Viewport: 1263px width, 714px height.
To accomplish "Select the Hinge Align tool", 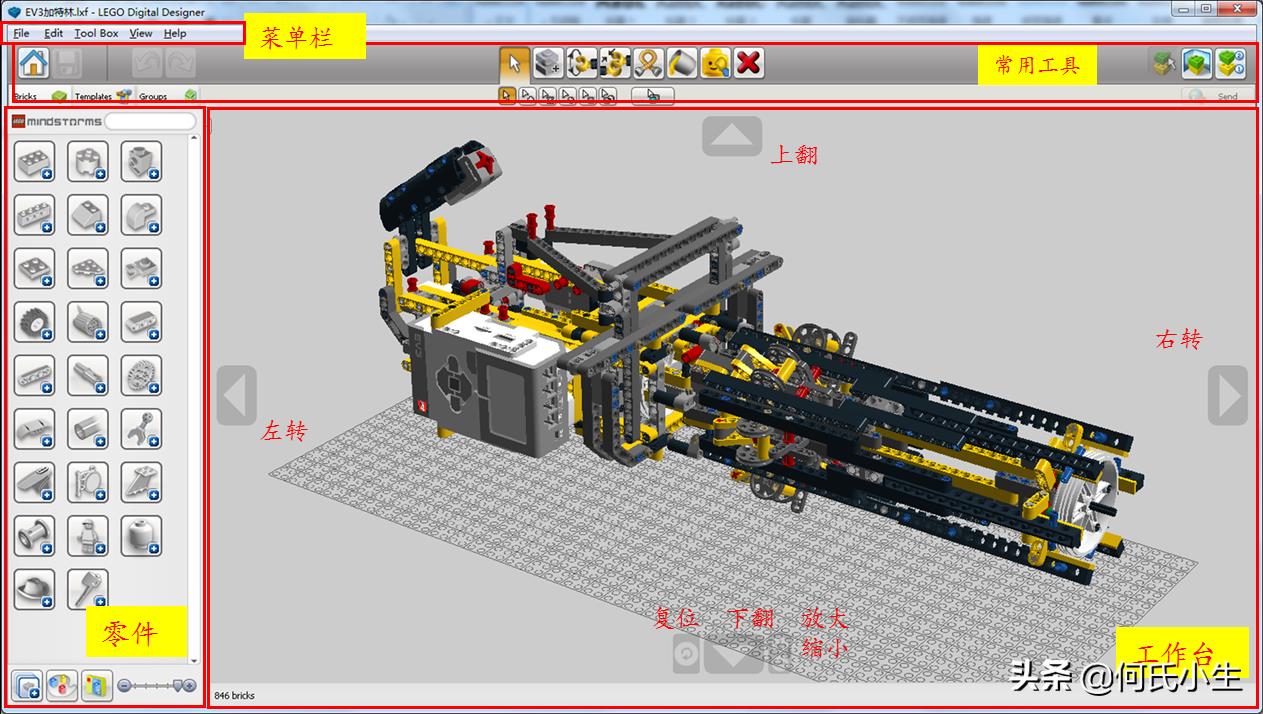I will [x=615, y=63].
